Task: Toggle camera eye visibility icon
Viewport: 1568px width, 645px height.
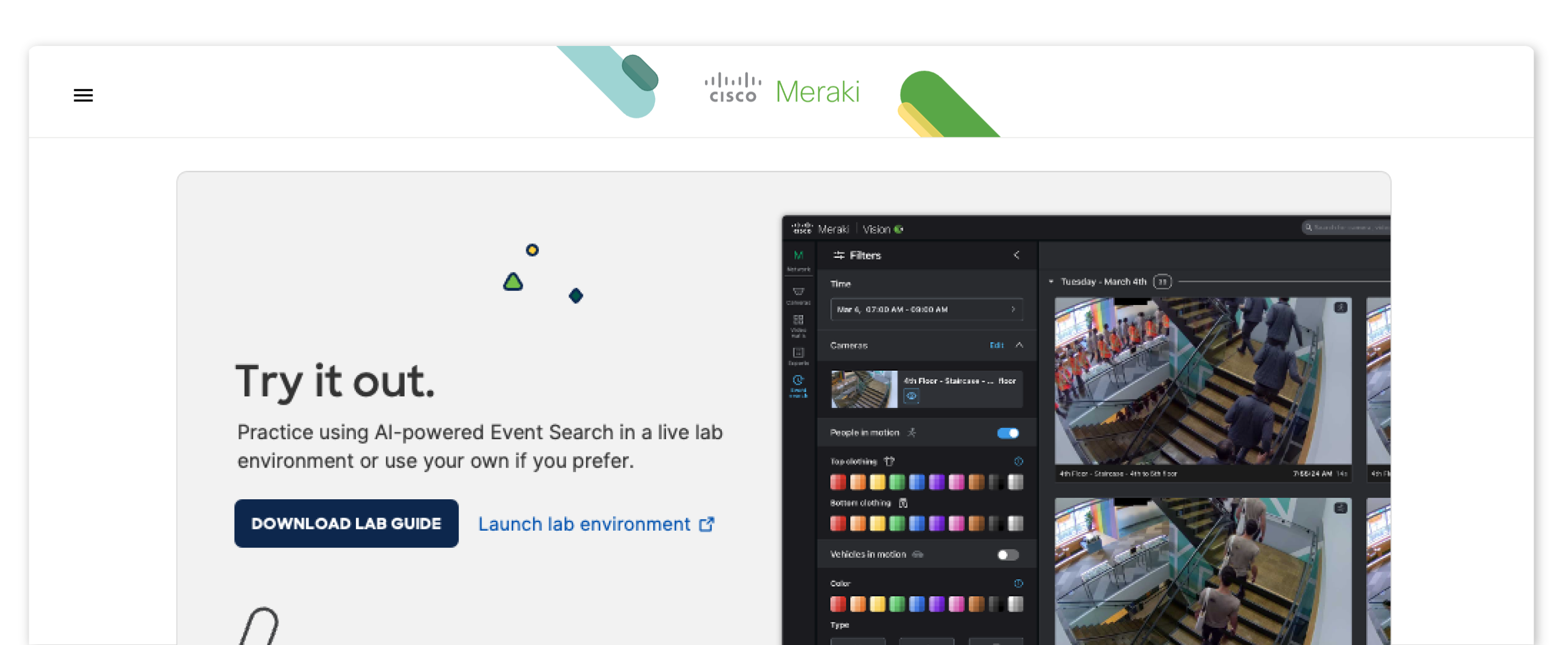Action: pyautogui.click(x=911, y=396)
